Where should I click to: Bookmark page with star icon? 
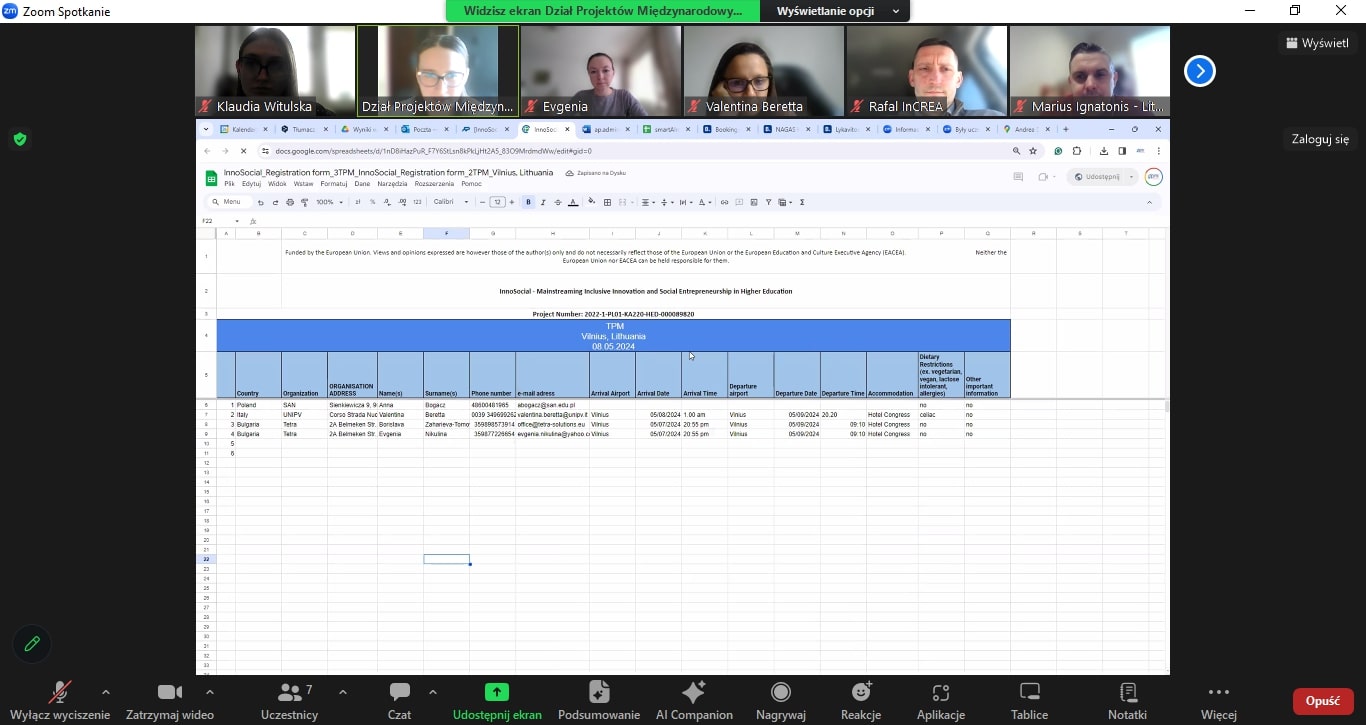1033,151
